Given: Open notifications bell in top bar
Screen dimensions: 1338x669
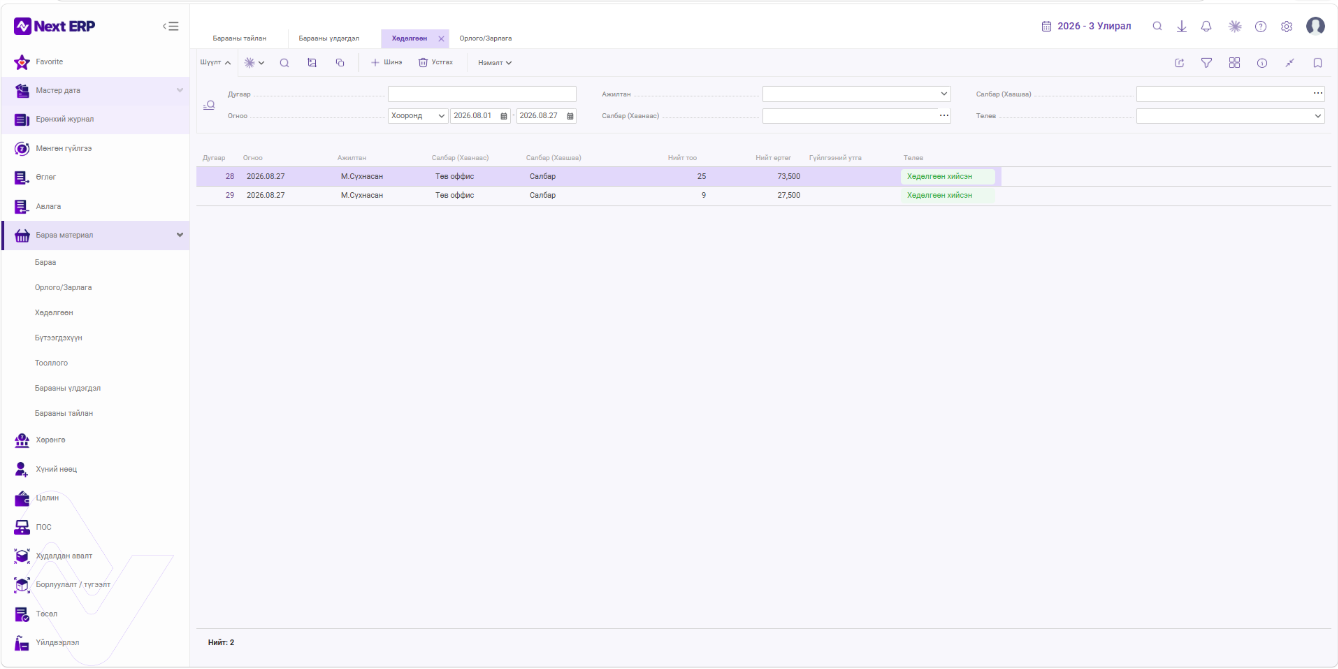Looking at the screenshot, I should pos(1206,26).
